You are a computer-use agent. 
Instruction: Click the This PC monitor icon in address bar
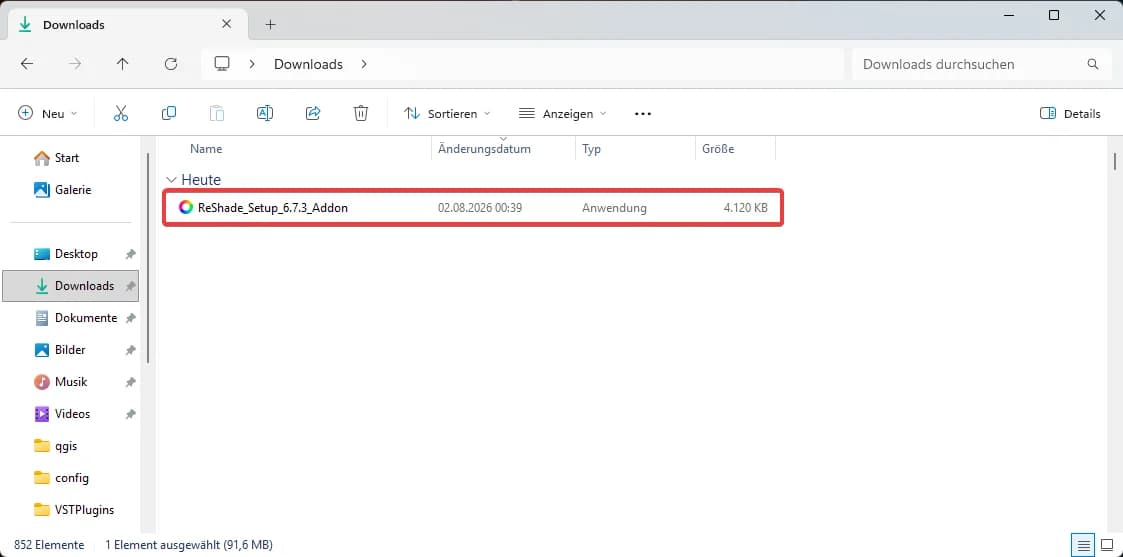[222, 64]
